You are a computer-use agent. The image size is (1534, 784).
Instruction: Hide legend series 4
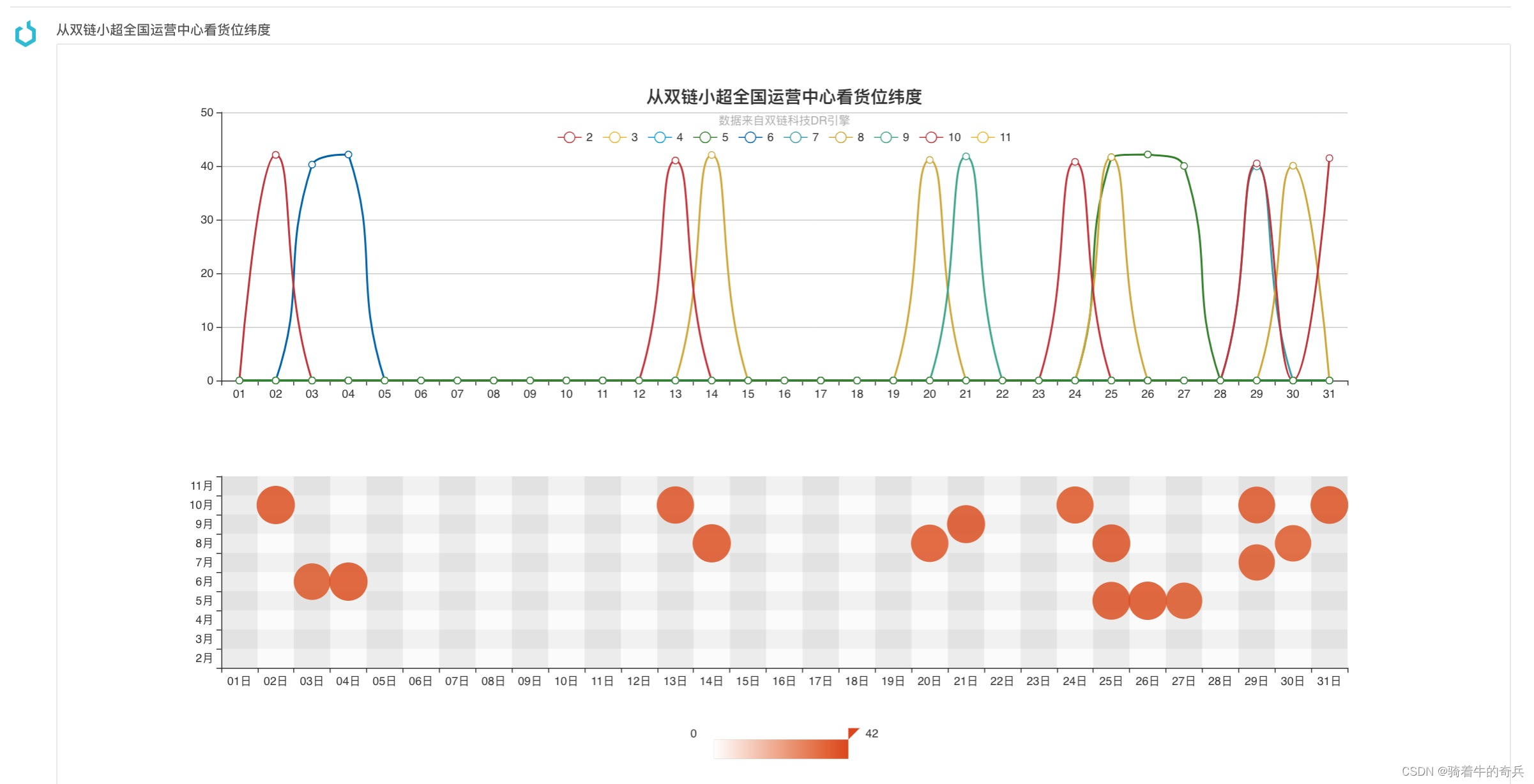pyautogui.click(x=660, y=137)
